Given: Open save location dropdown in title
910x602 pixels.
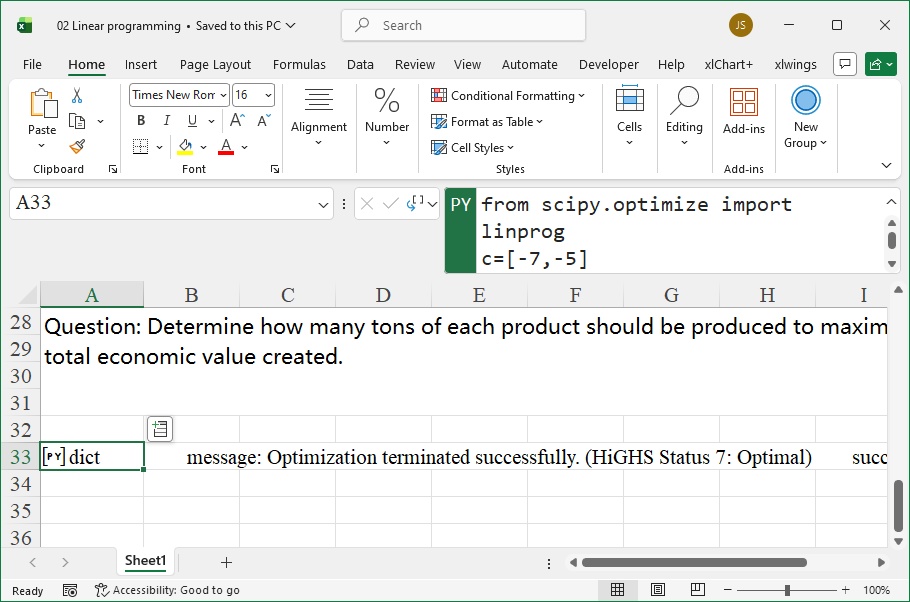Looking at the screenshot, I should tap(291, 26).
